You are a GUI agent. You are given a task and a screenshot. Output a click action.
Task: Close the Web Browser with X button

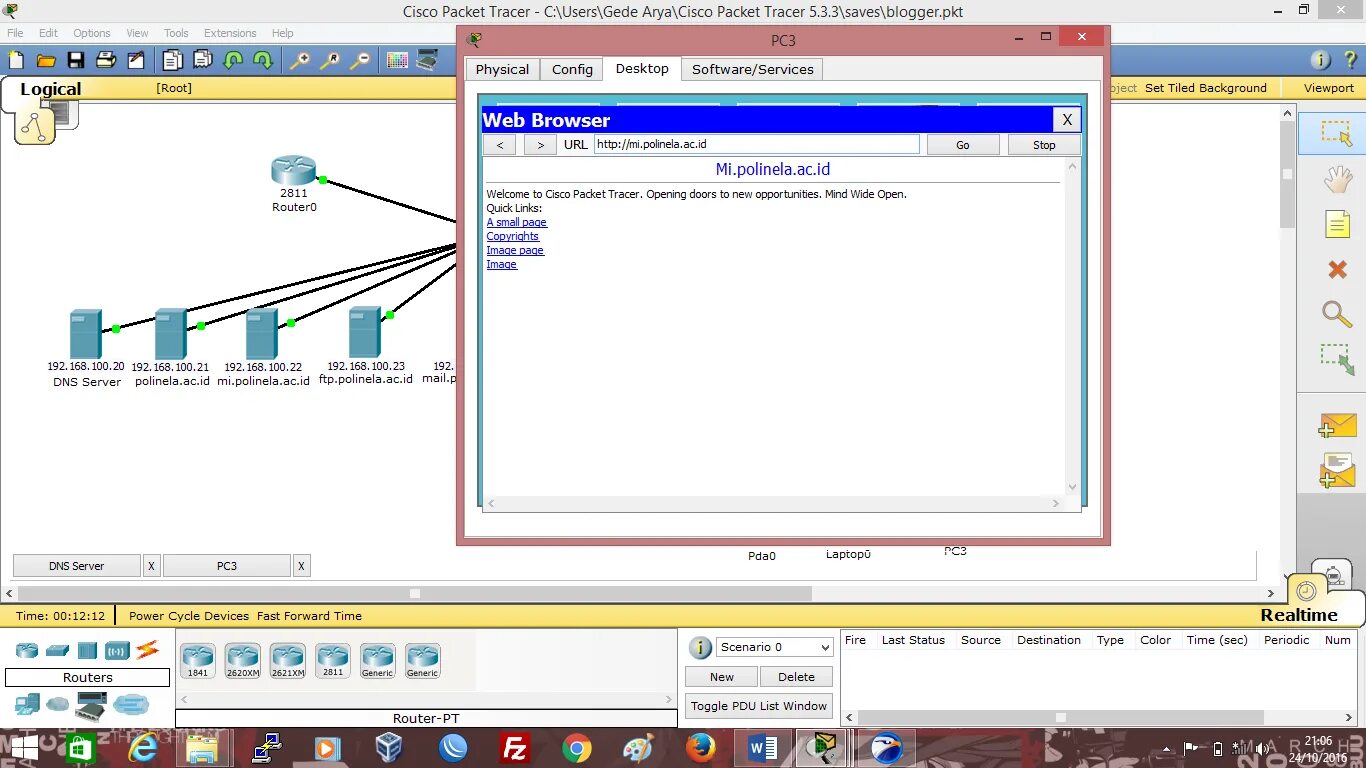pyautogui.click(x=1067, y=120)
